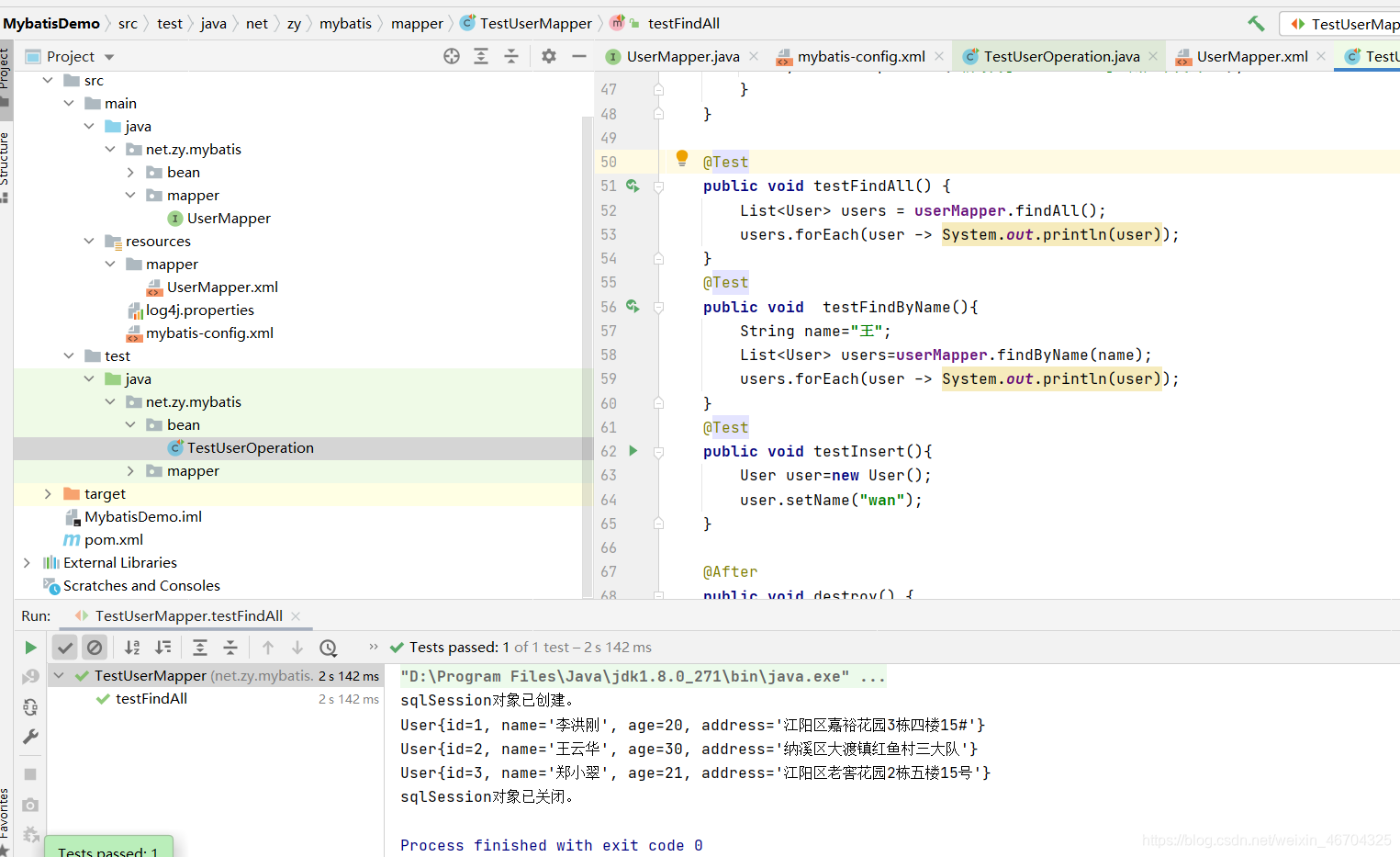Click the Stop button in Run panel

click(30, 774)
